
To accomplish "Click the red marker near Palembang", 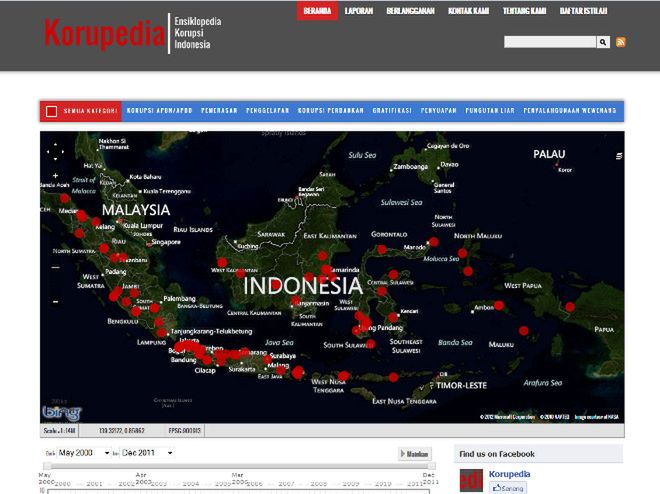I will point(154,308).
